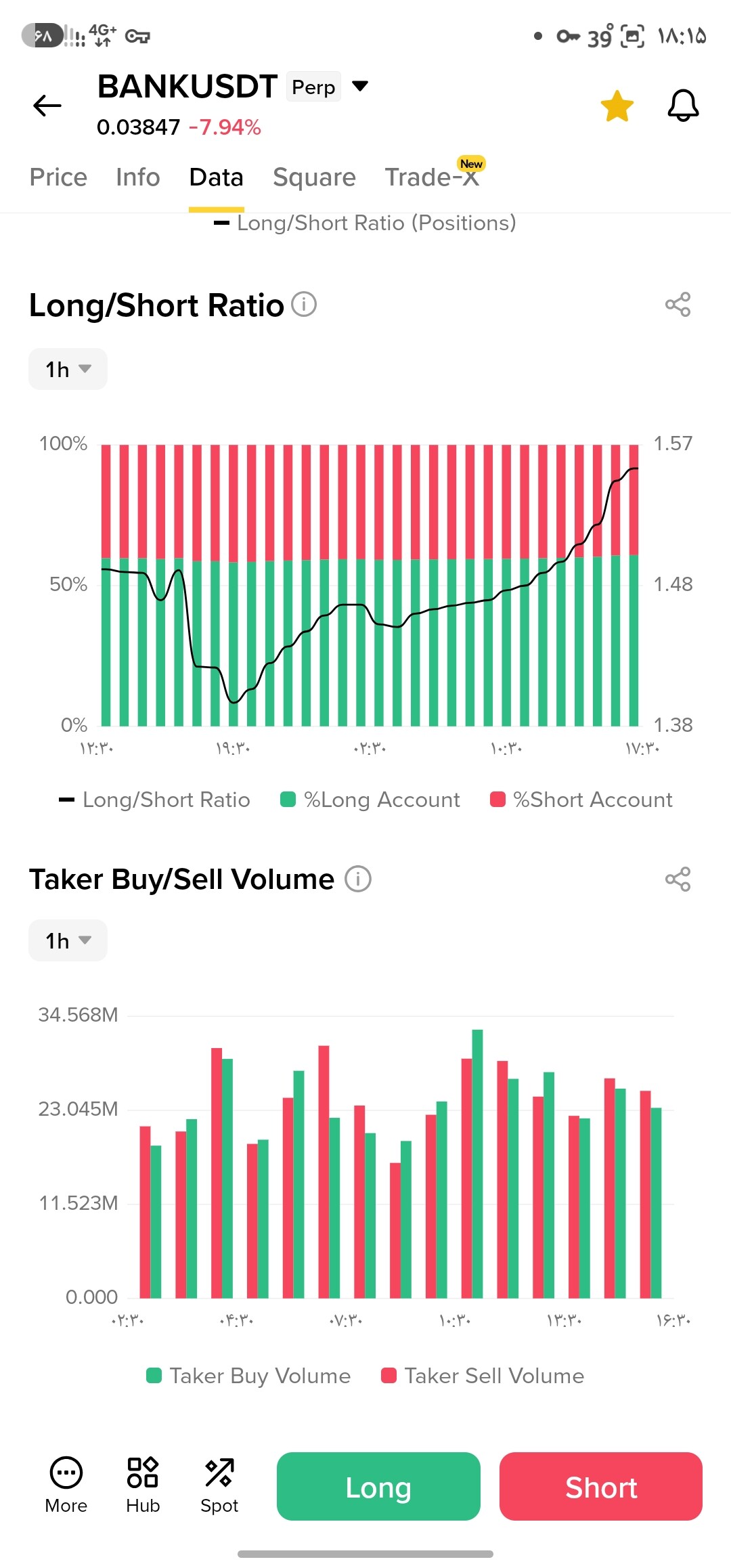Toggle %Short Account legend series
Viewport: 731px width, 1568px height.
tap(581, 800)
